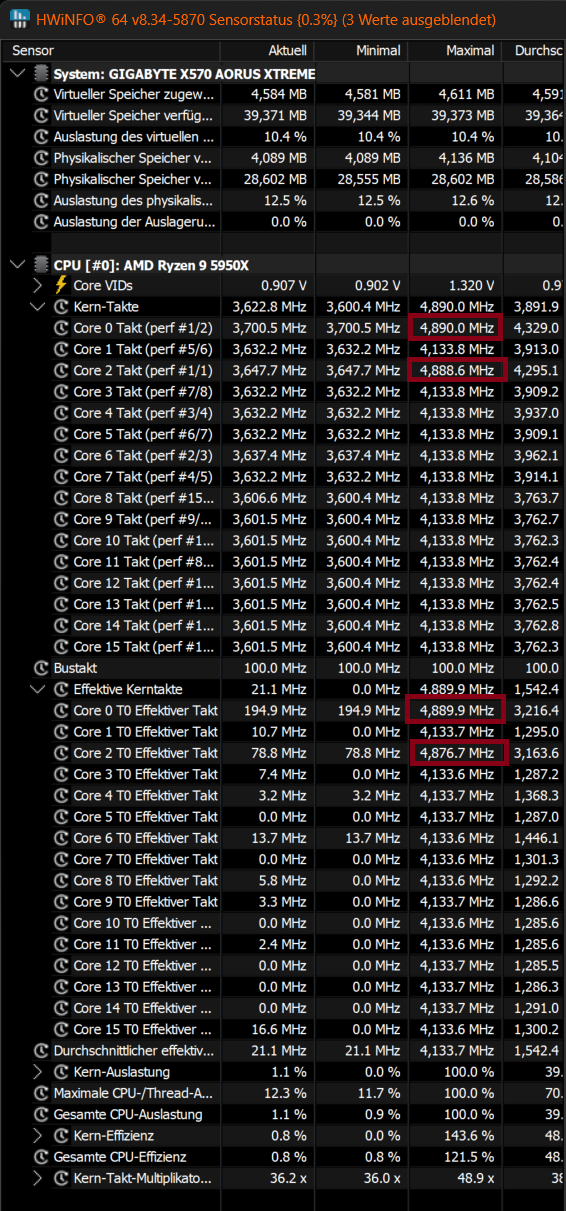The height and width of the screenshot is (1211, 566).
Task: Select the Core 7 Takt (perf #4/5) row
Action: [x=283, y=476]
